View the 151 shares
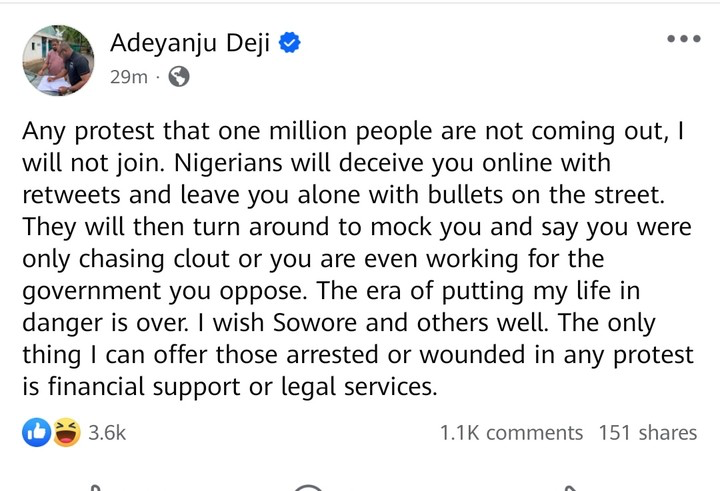The image size is (720, 491). (x=647, y=433)
